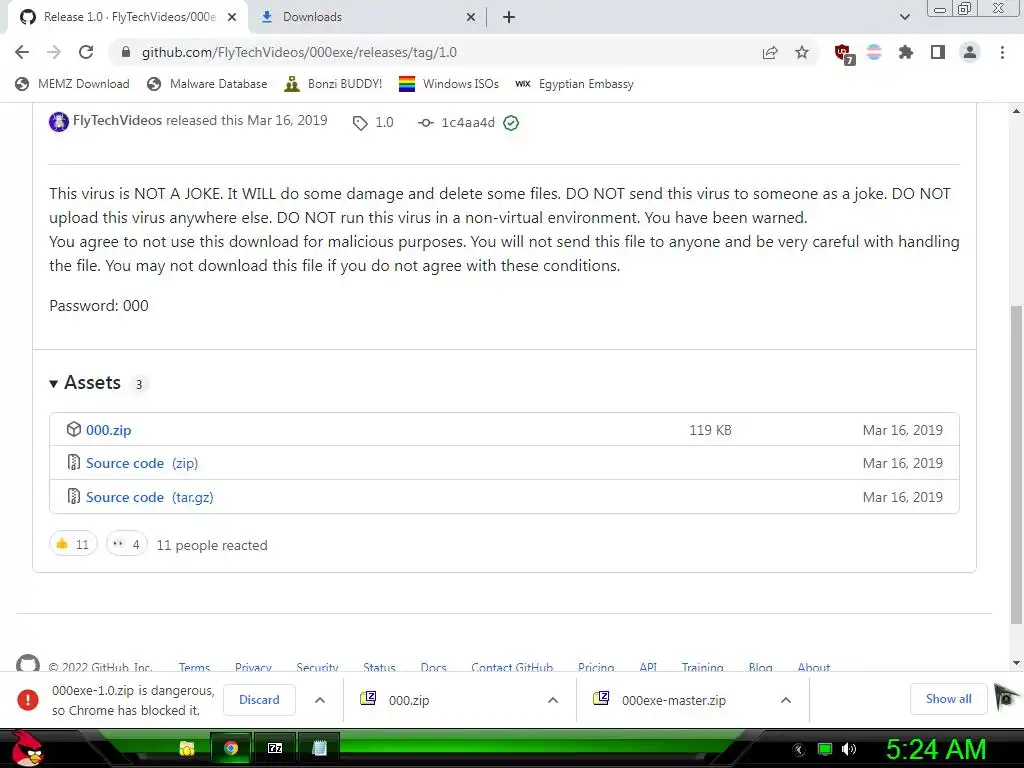This screenshot has height=768, width=1024.
Task: Open the Angry Birds start button
Action: (x=26, y=748)
